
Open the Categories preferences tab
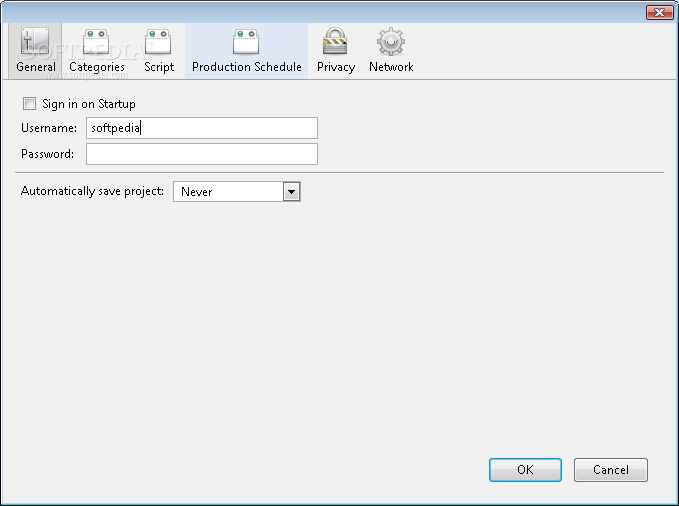click(x=97, y=51)
